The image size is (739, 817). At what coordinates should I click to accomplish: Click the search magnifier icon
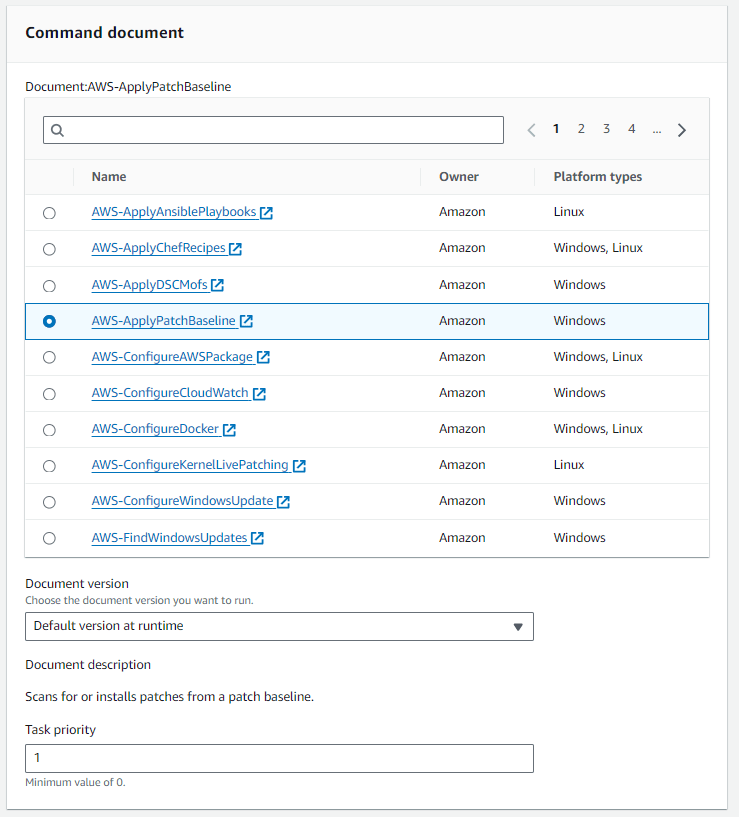tap(58, 130)
